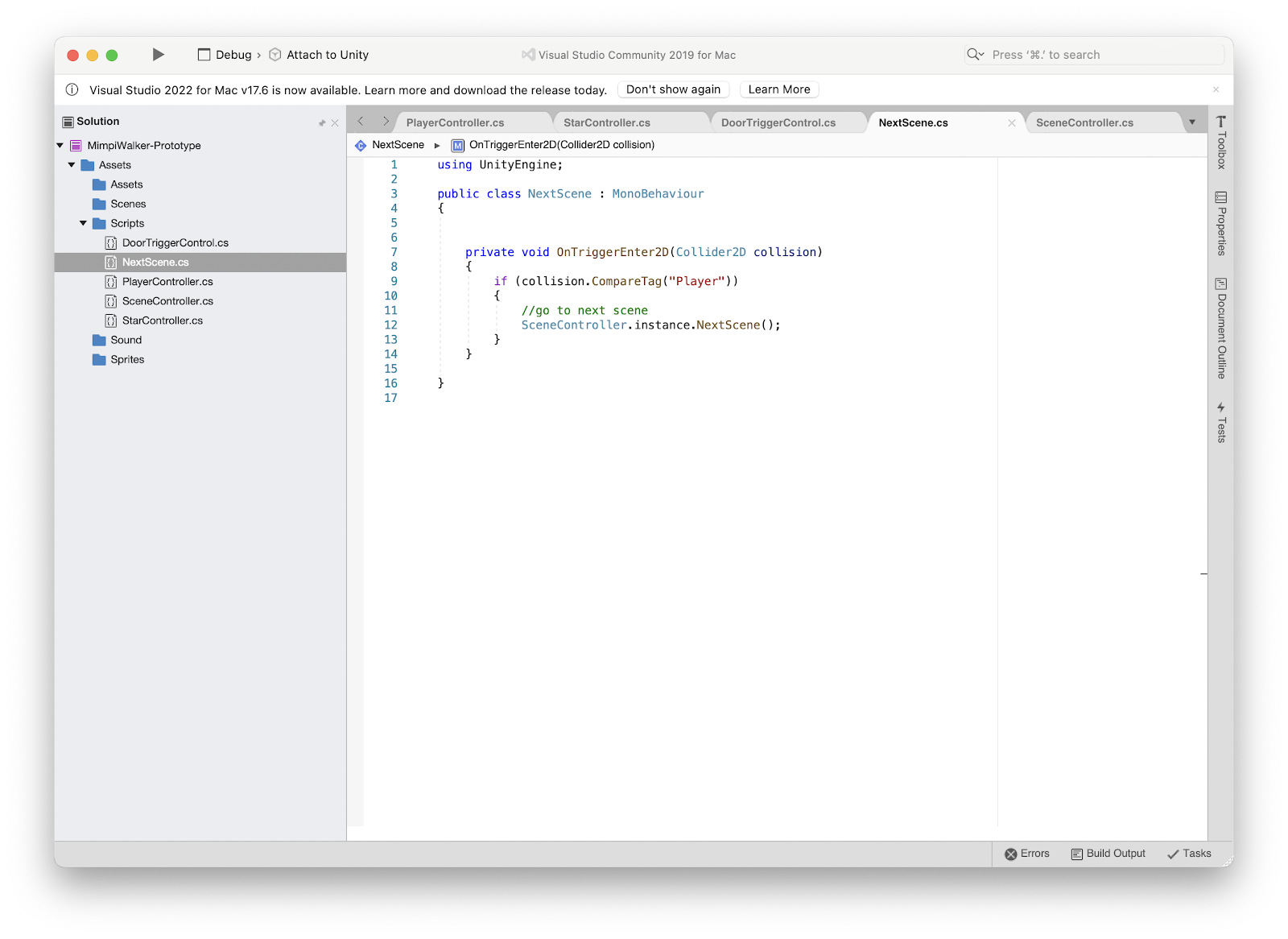Open the document tabs overflow dropdown
1288x939 pixels.
(x=1192, y=122)
